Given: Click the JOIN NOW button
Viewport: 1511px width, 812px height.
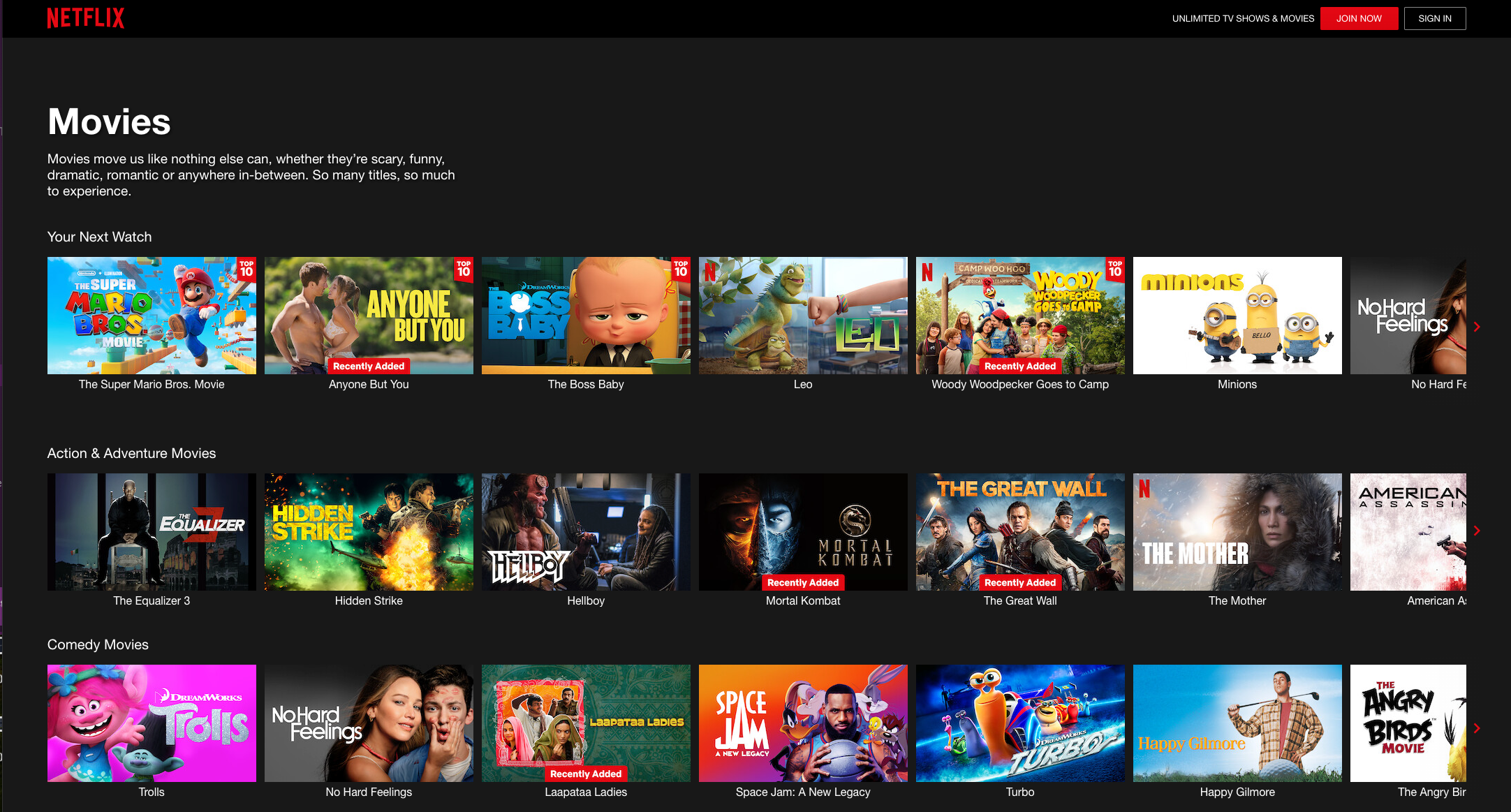Looking at the screenshot, I should [1359, 18].
